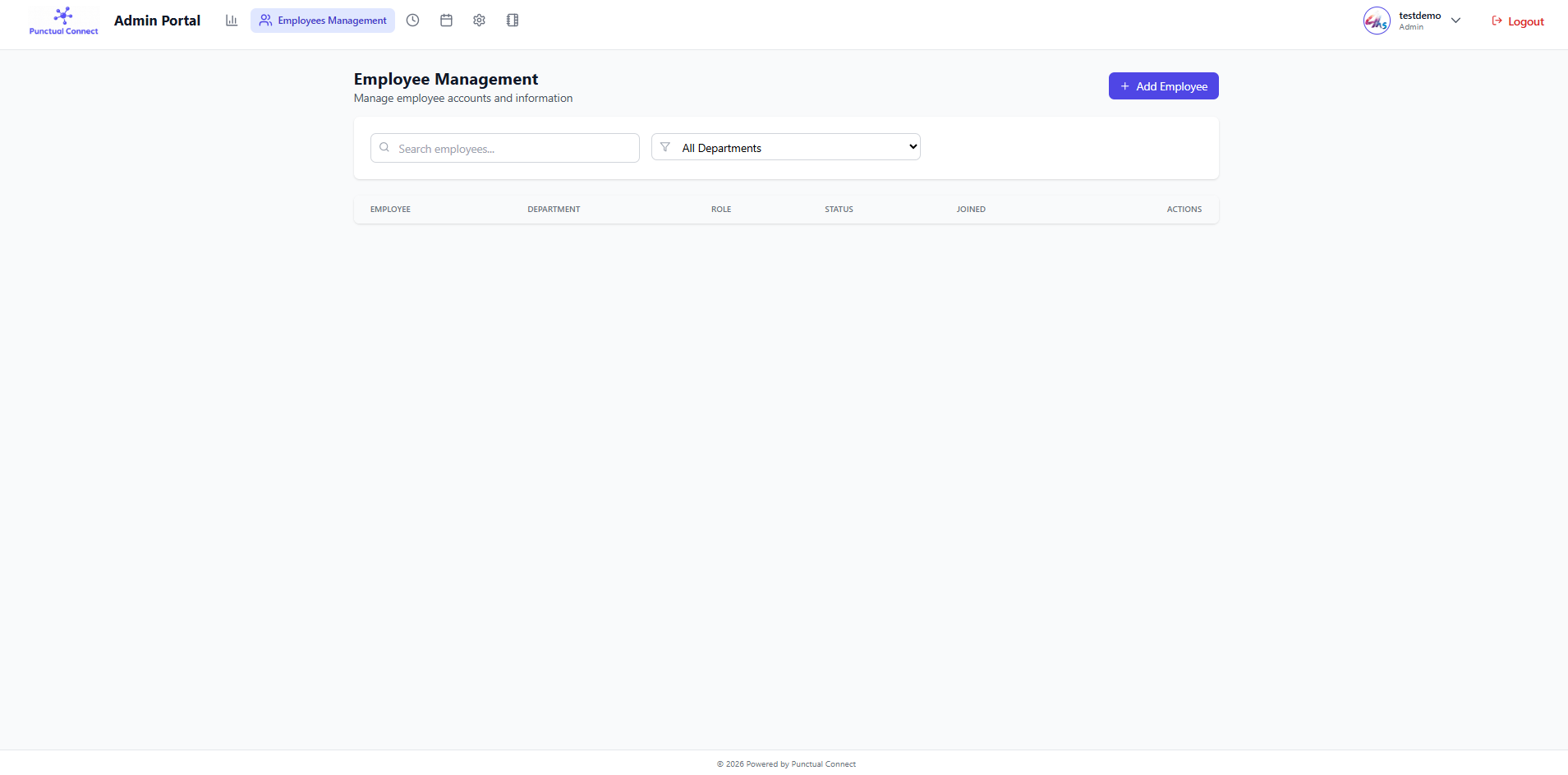The height and width of the screenshot is (775, 1568).
Task: Click the magnifier icon in search box
Action: 384,148
